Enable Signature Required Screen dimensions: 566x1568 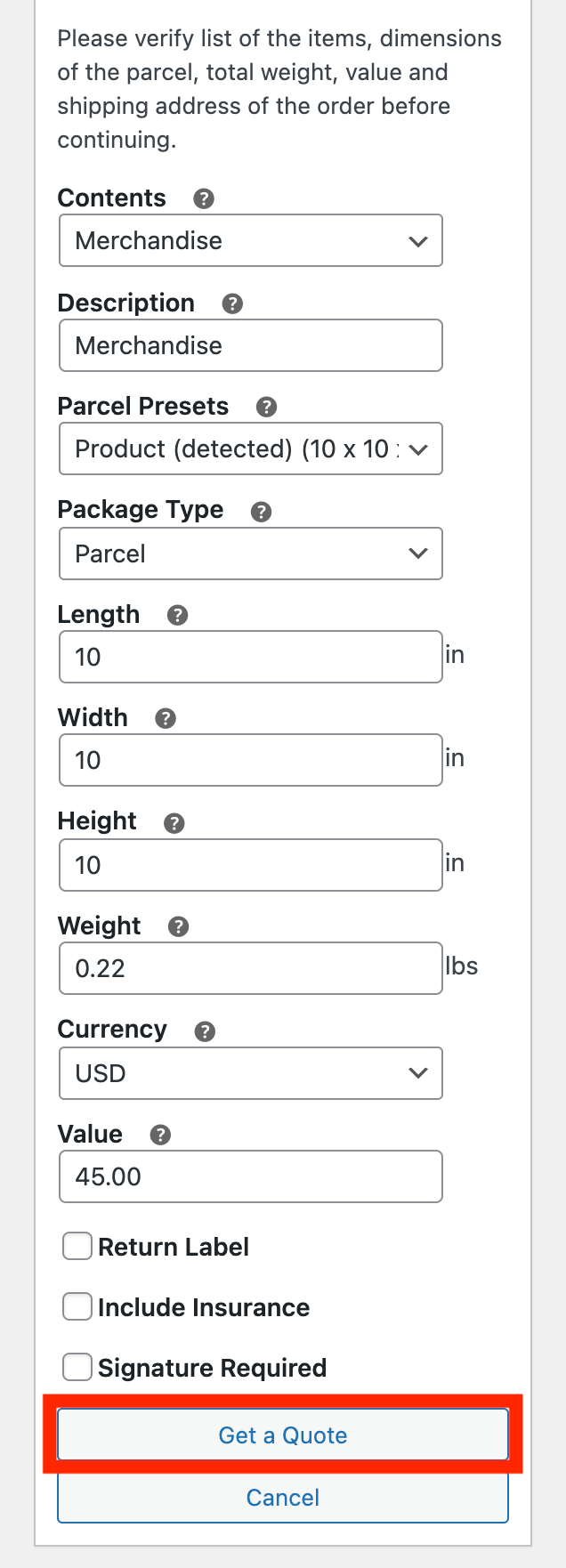pyautogui.click(x=77, y=1366)
